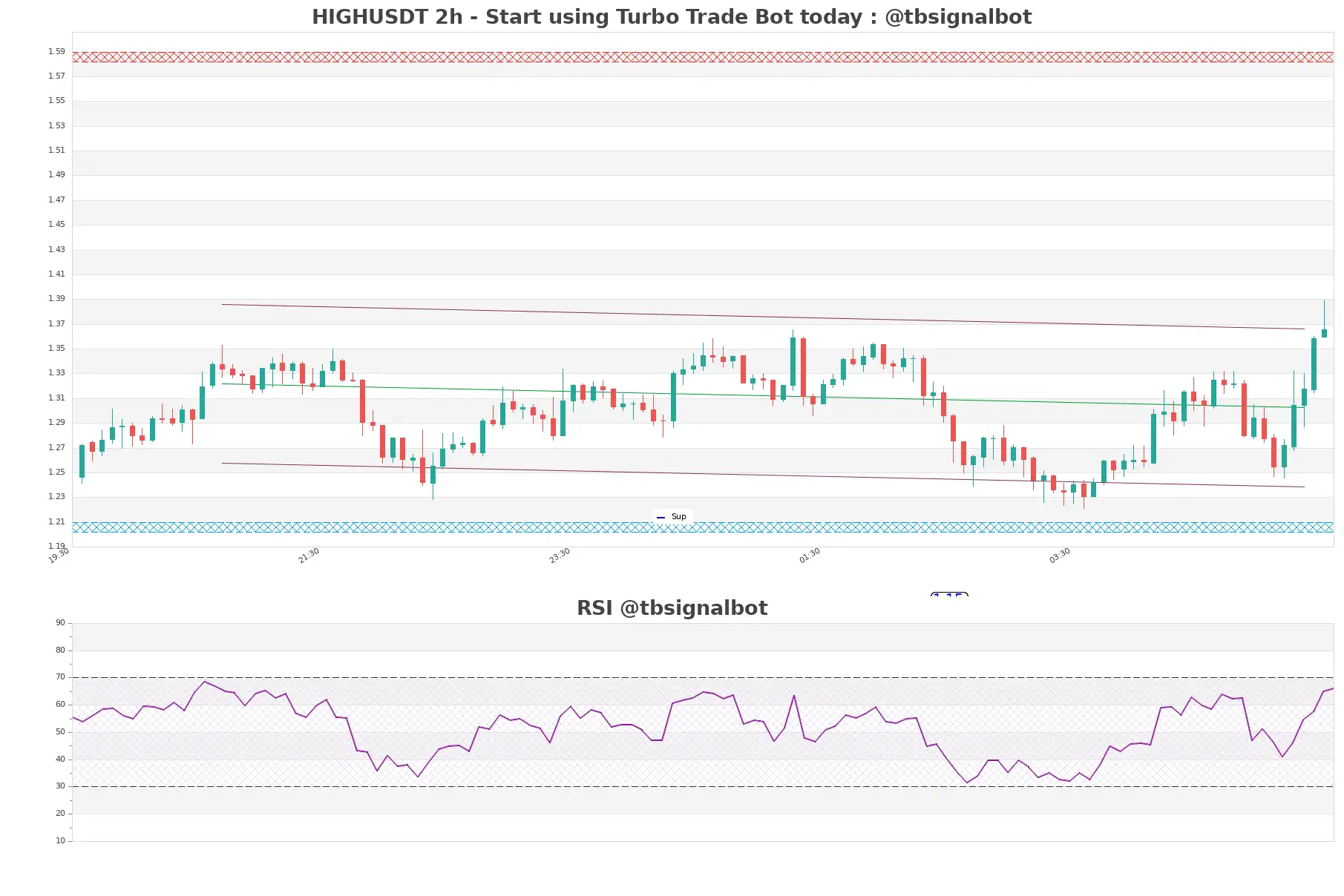This screenshot has height=896, width=1344.
Task: Click the RSI 70 axis label
Action: coord(60,677)
